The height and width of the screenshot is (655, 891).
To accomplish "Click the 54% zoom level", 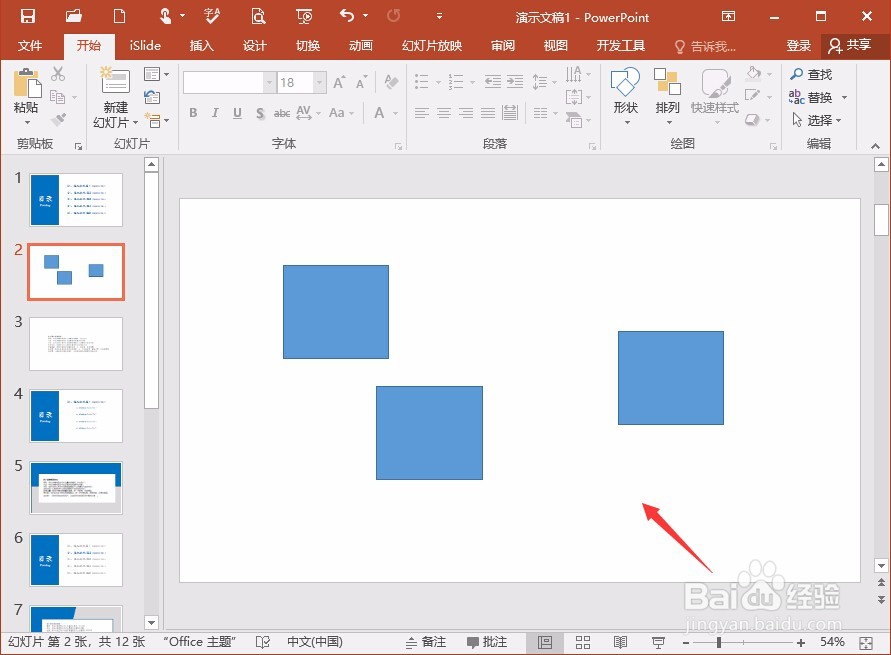I will coord(832,643).
